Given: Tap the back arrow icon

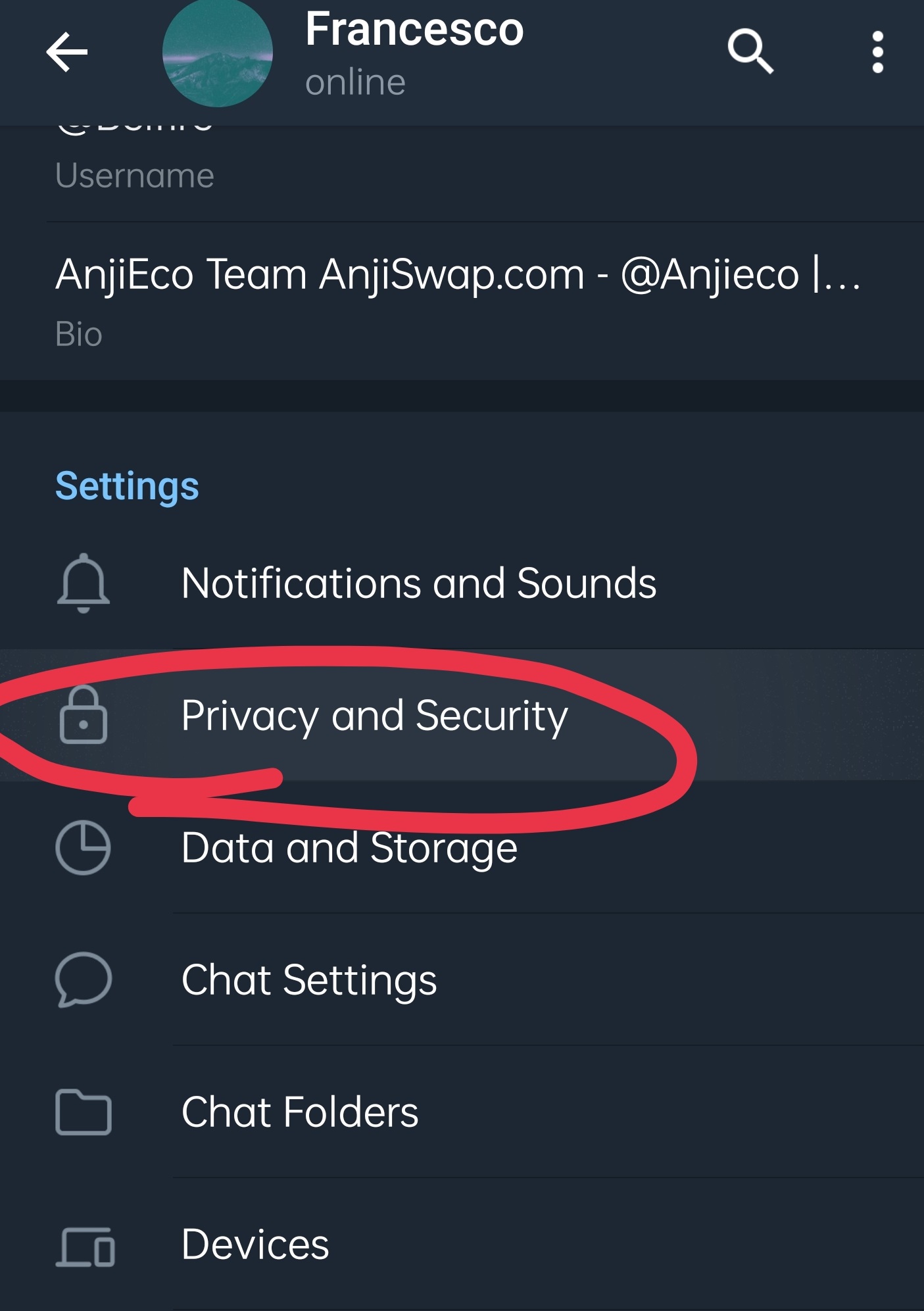Looking at the screenshot, I should pos(67,53).
